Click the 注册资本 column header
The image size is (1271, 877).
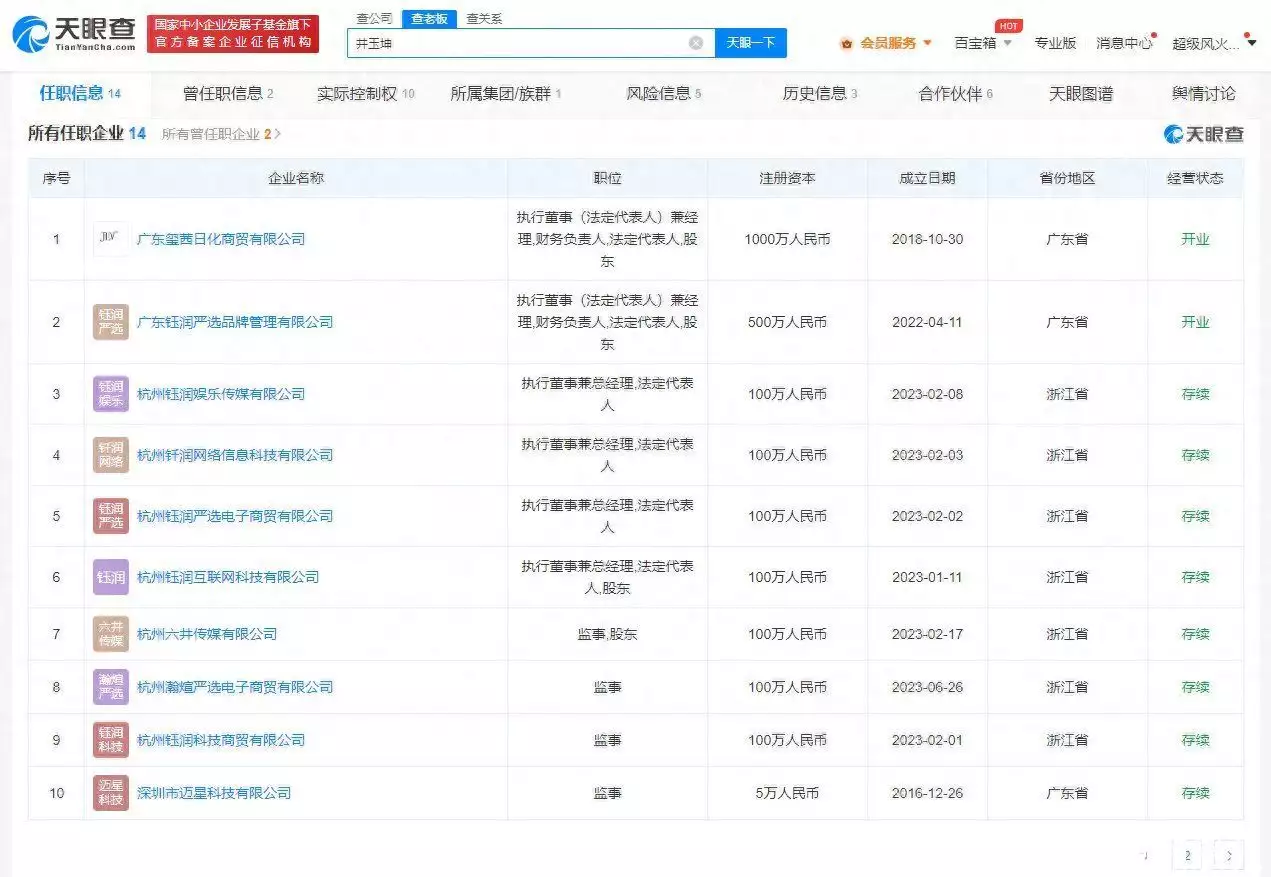click(x=787, y=178)
